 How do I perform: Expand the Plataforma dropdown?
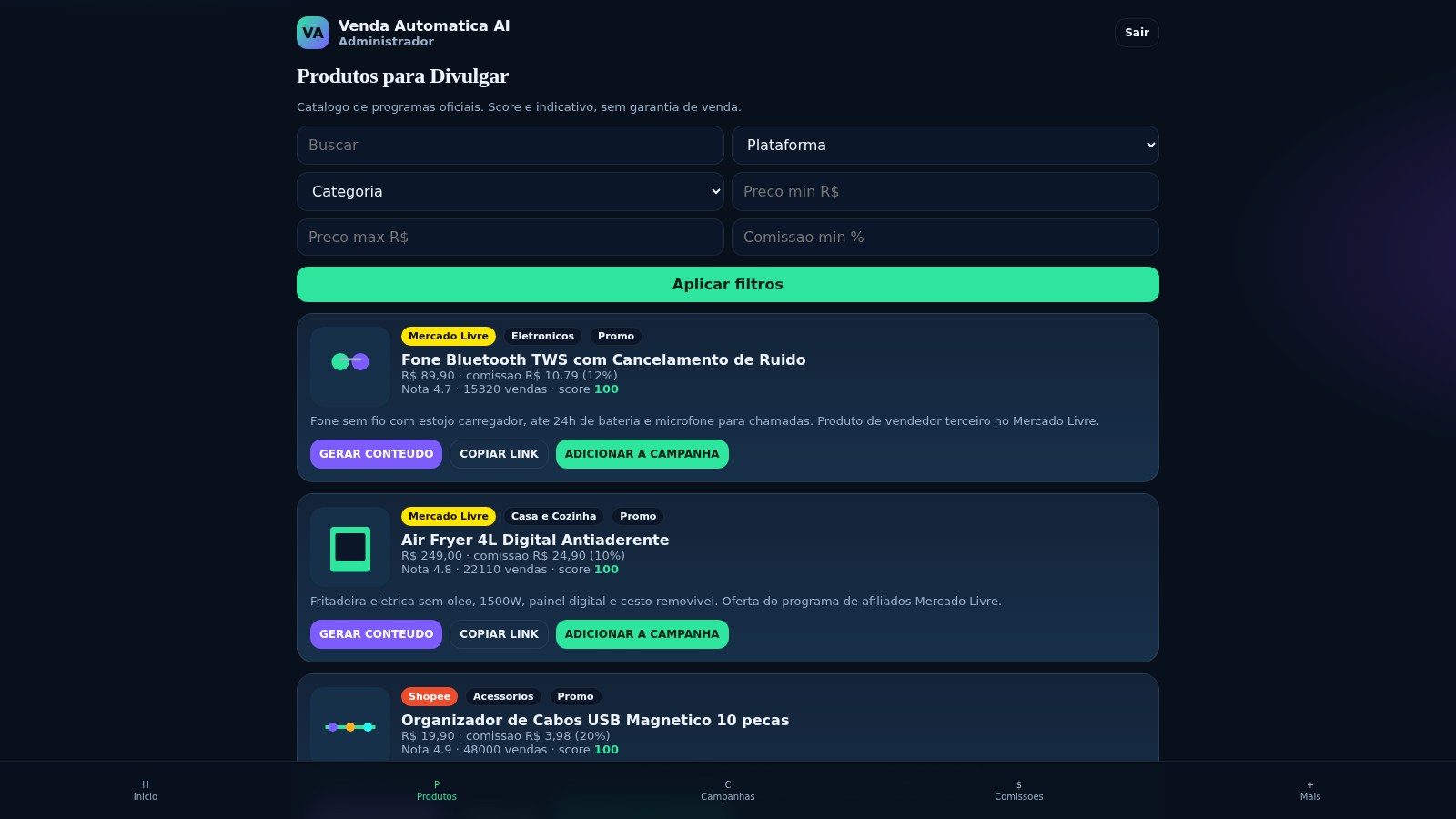[x=945, y=145]
